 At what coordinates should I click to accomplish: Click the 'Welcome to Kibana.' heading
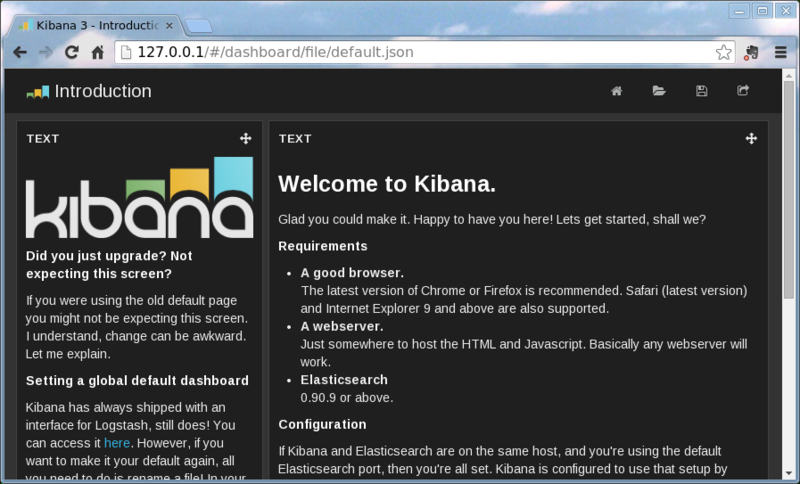coord(387,184)
